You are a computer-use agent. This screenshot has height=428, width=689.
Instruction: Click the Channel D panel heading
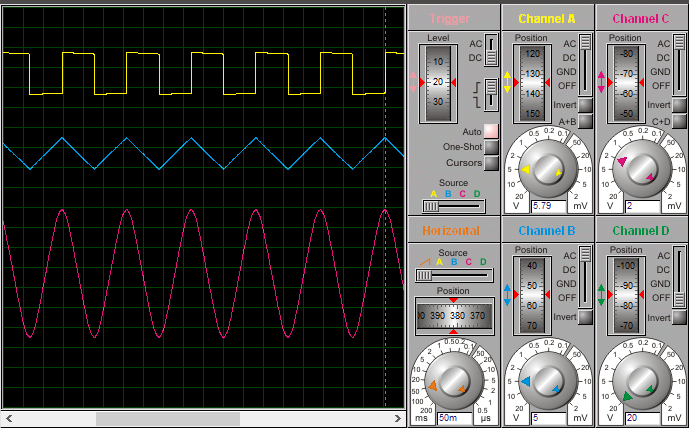pos(641,231)
